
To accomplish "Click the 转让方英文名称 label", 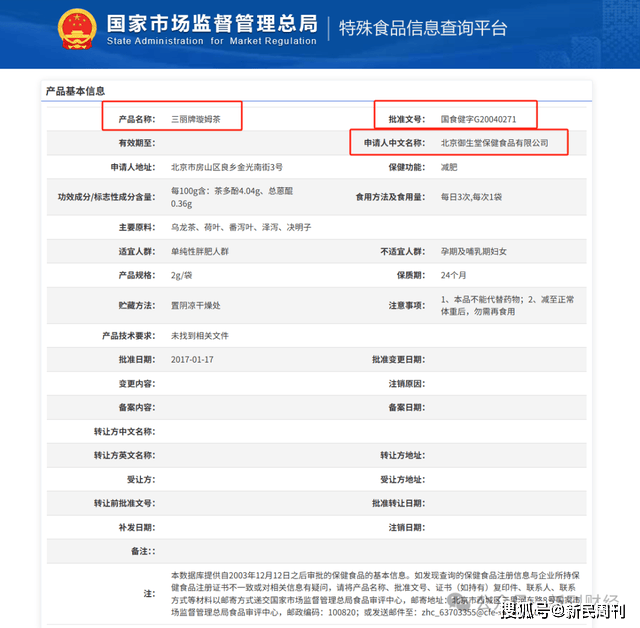I will (124, 455).
